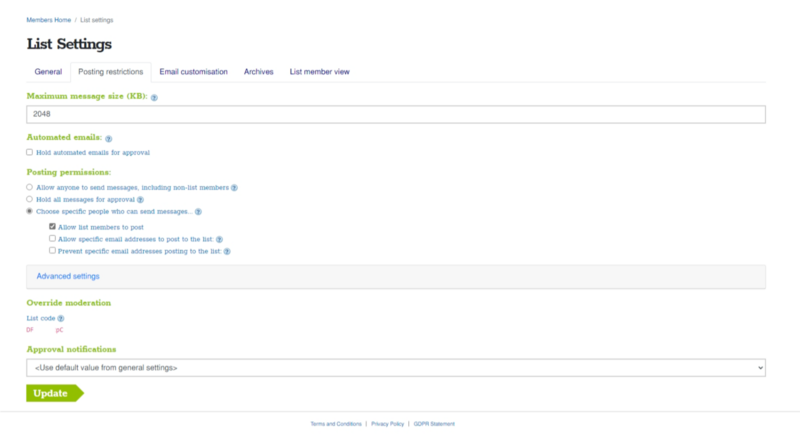Open help for 'Prevent specific email addresses'
Viewport: 800px width, 437px height.
pyautogui.click(x=227, y=251)
